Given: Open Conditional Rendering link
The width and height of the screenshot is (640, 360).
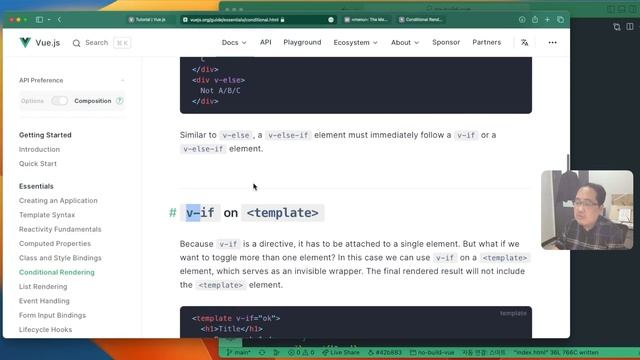Looking at the screenshot, I should click(x=56, y=272).
